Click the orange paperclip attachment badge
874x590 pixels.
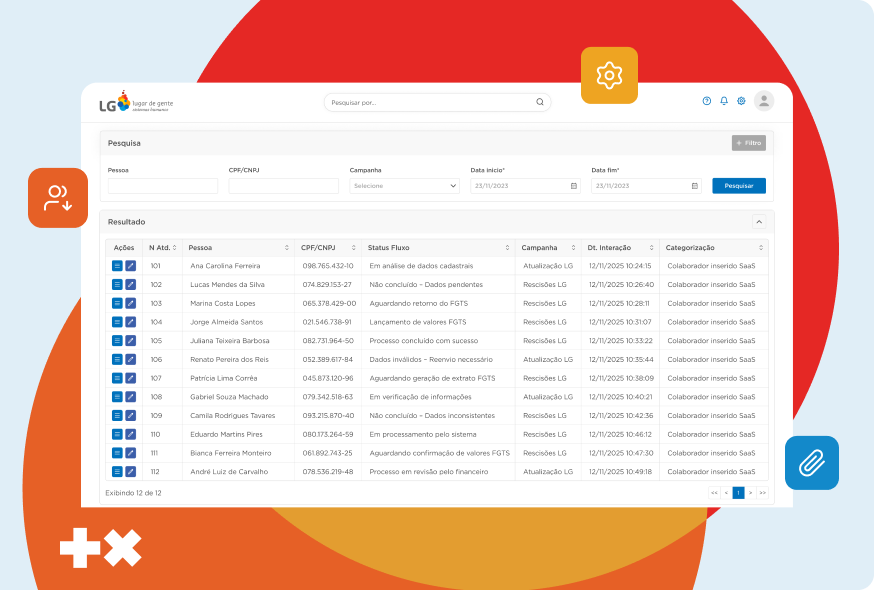(x=811, y=463)
